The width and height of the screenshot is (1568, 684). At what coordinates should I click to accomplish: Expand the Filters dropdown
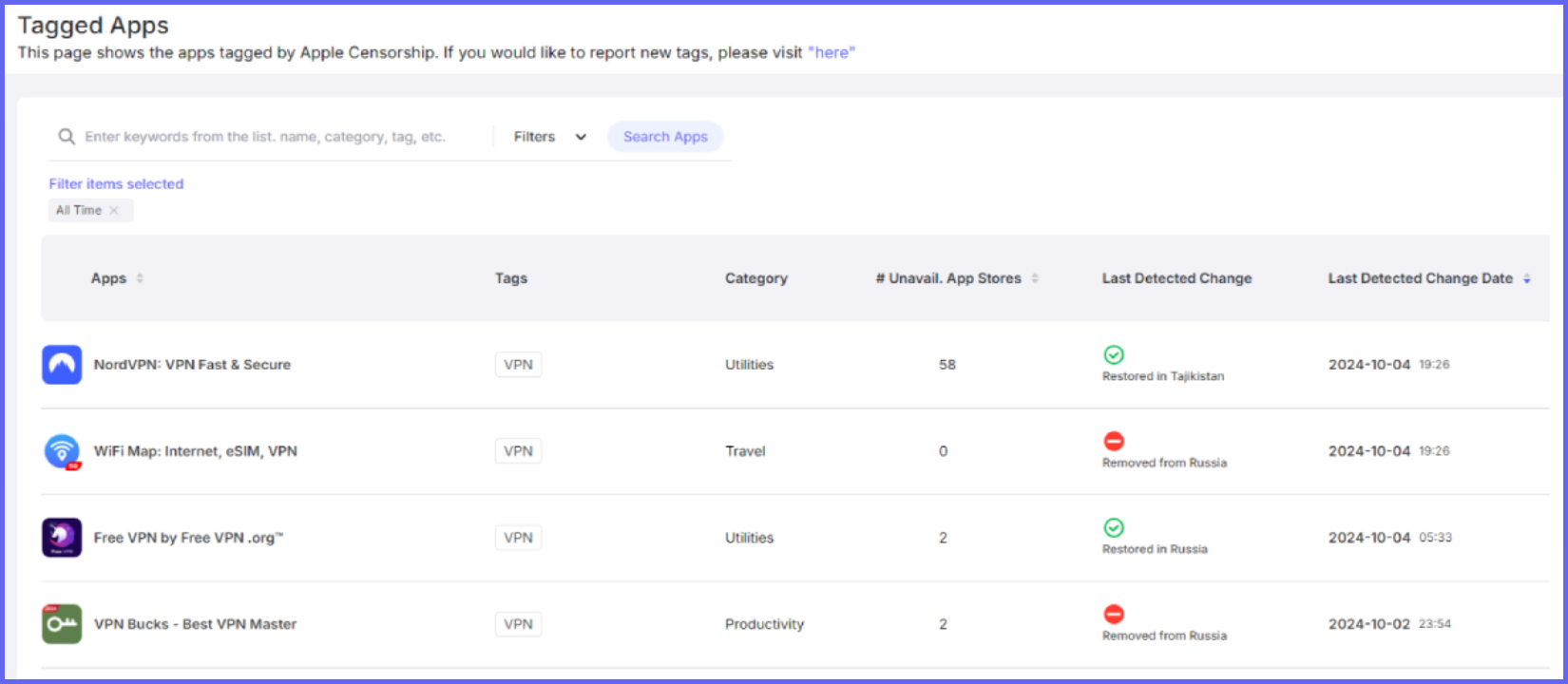pyautogui.click(x=550, y=137)
